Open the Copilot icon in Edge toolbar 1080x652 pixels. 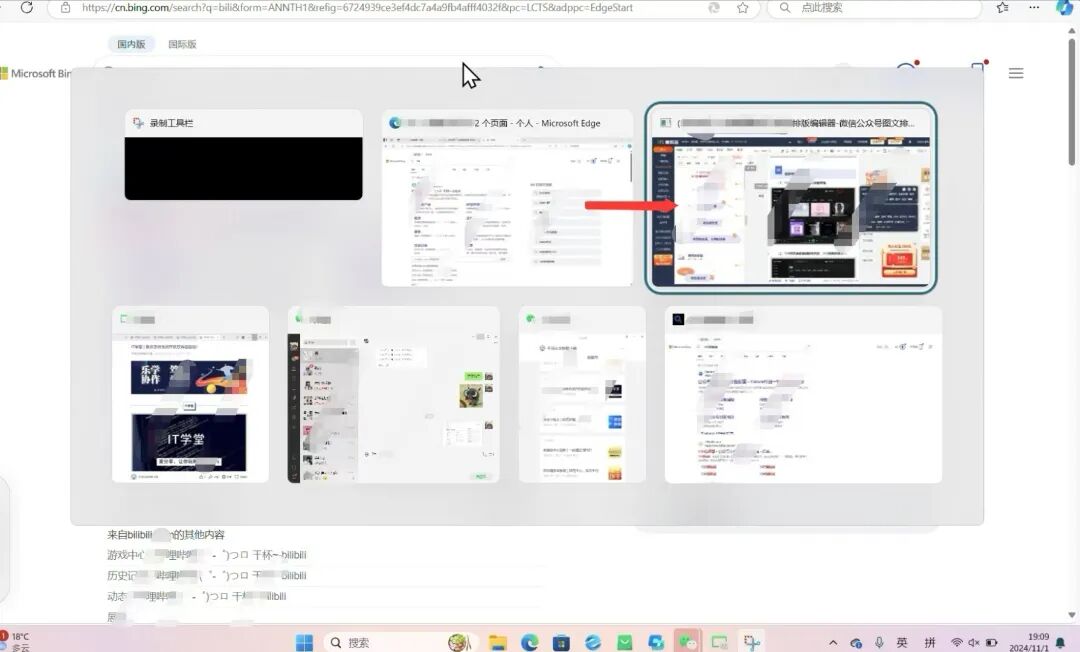[x=1064, y=8]
